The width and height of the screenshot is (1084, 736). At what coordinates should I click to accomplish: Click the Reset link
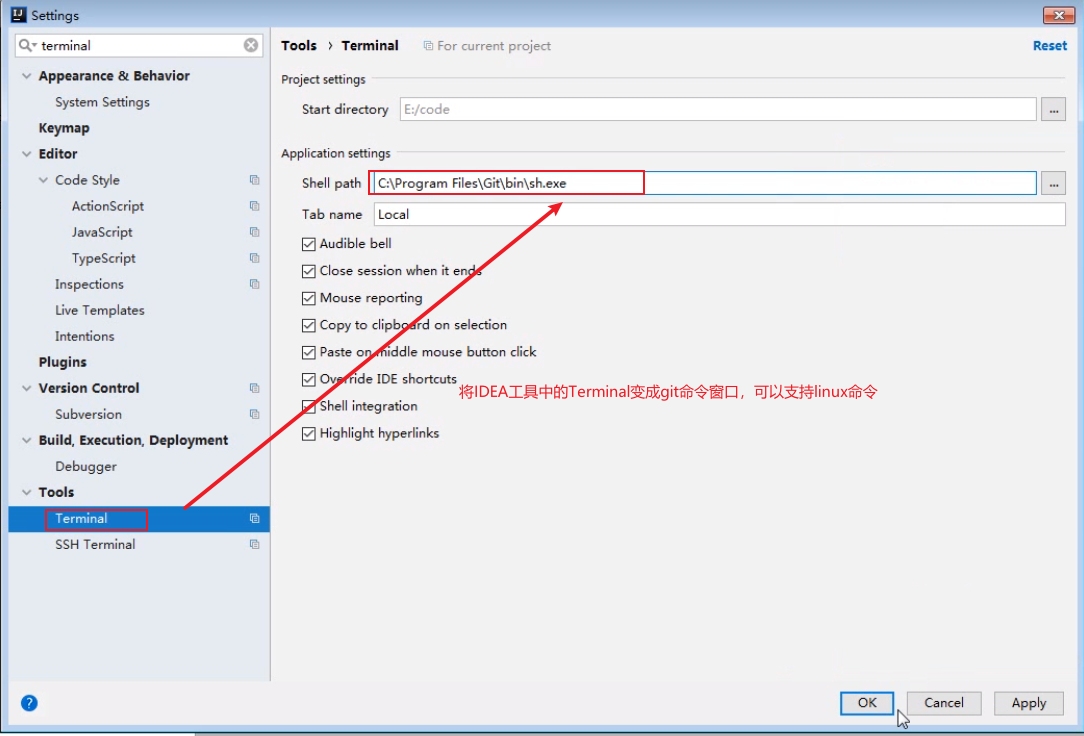click(1049, 46)
